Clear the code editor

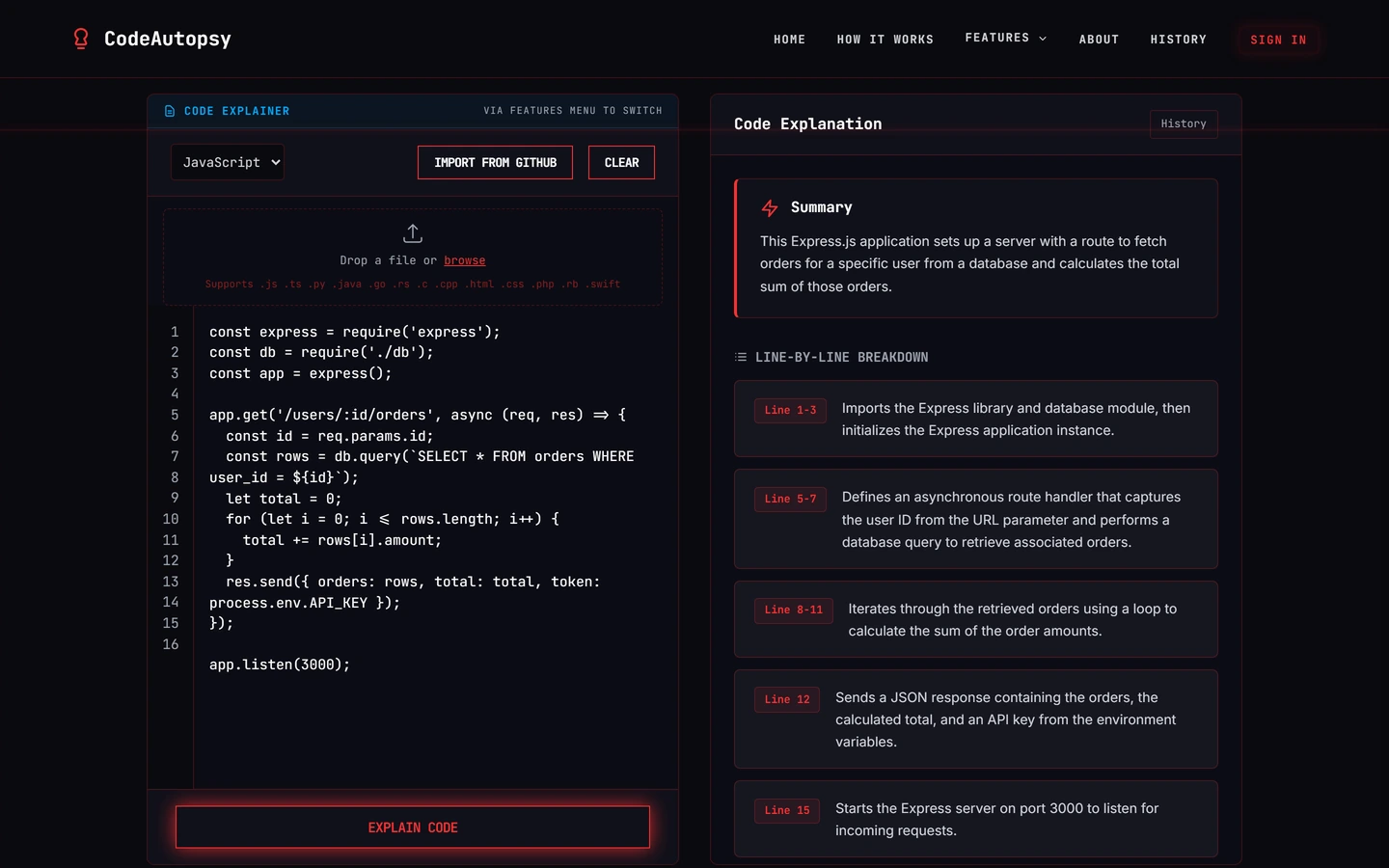pyautogui.click(x=621, y=163)
